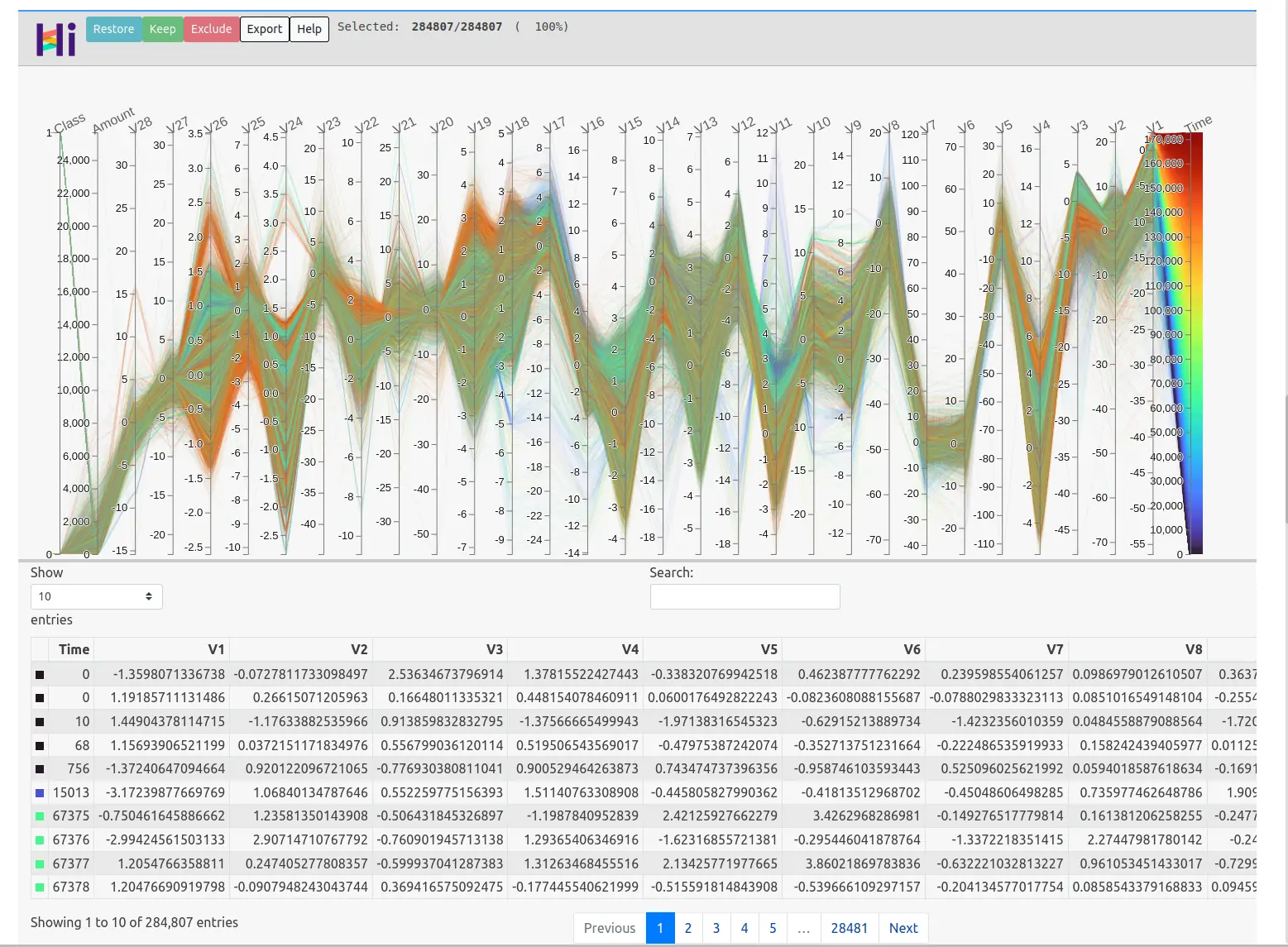Click the black color square for Time 756 row

pyautogui.click(x=40, y=769)
